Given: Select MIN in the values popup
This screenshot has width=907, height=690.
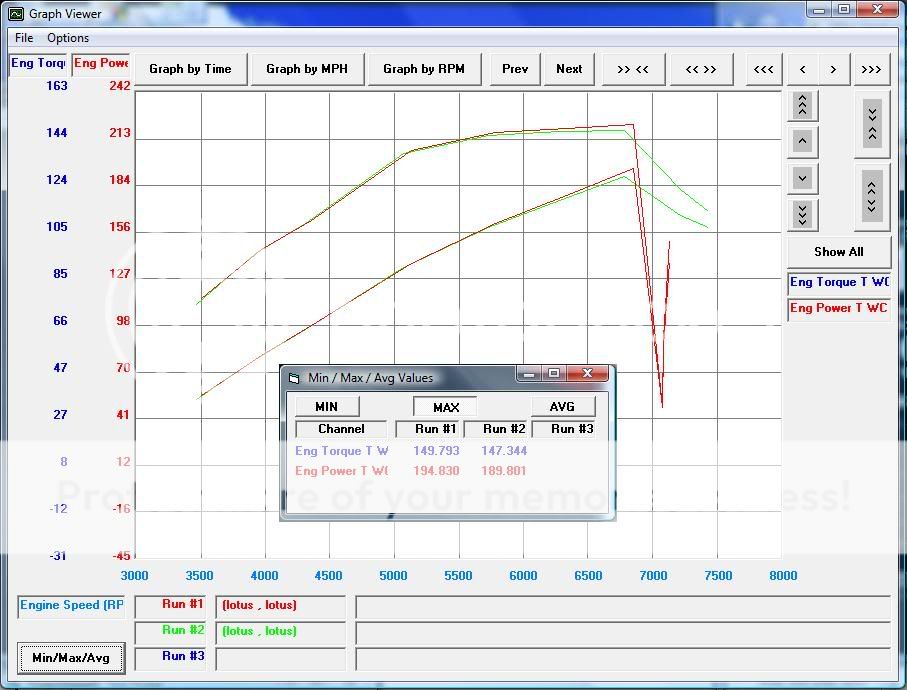Looking at the screenshot, I should 326,407.
